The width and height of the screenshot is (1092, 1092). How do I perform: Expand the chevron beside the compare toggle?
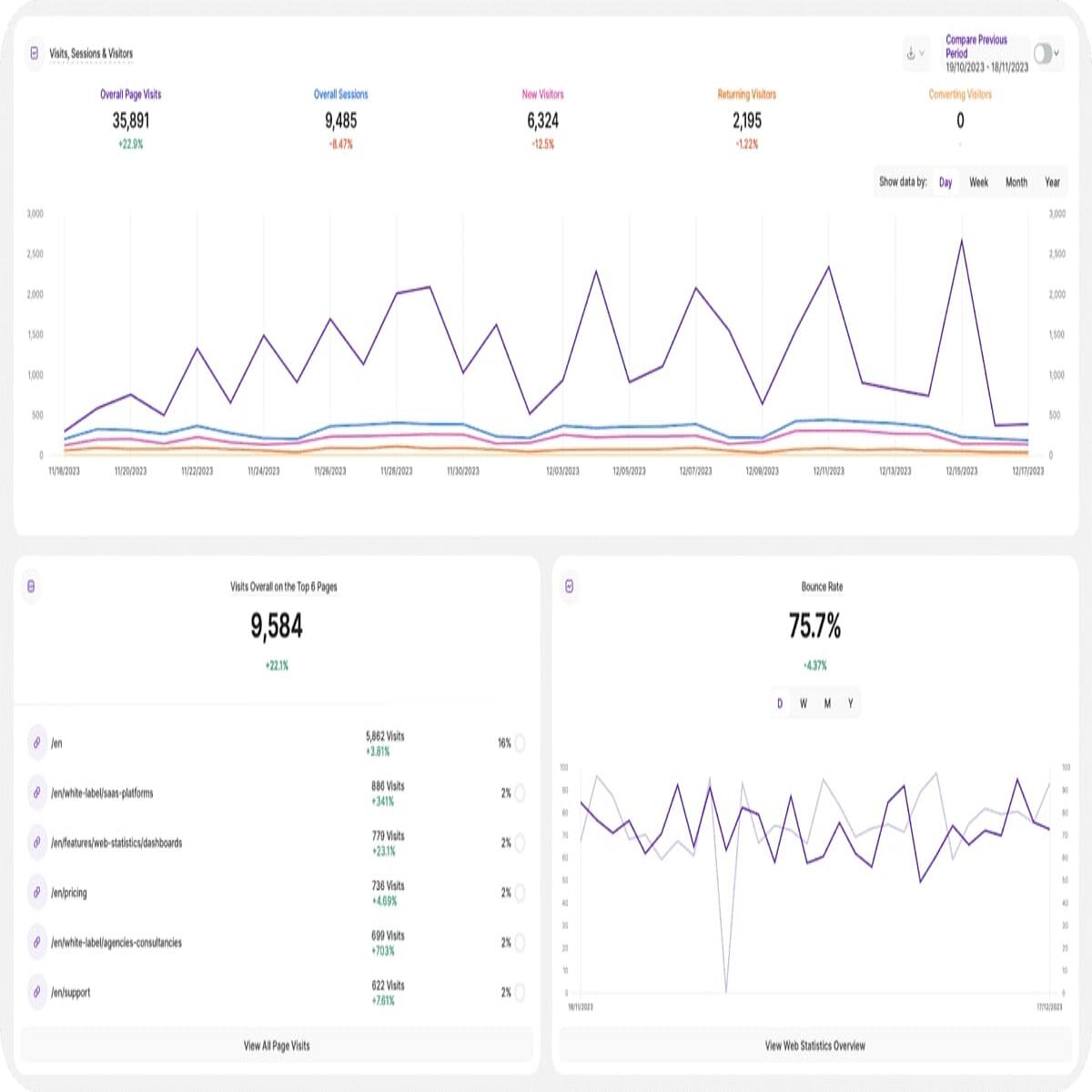pos(1057,53)
